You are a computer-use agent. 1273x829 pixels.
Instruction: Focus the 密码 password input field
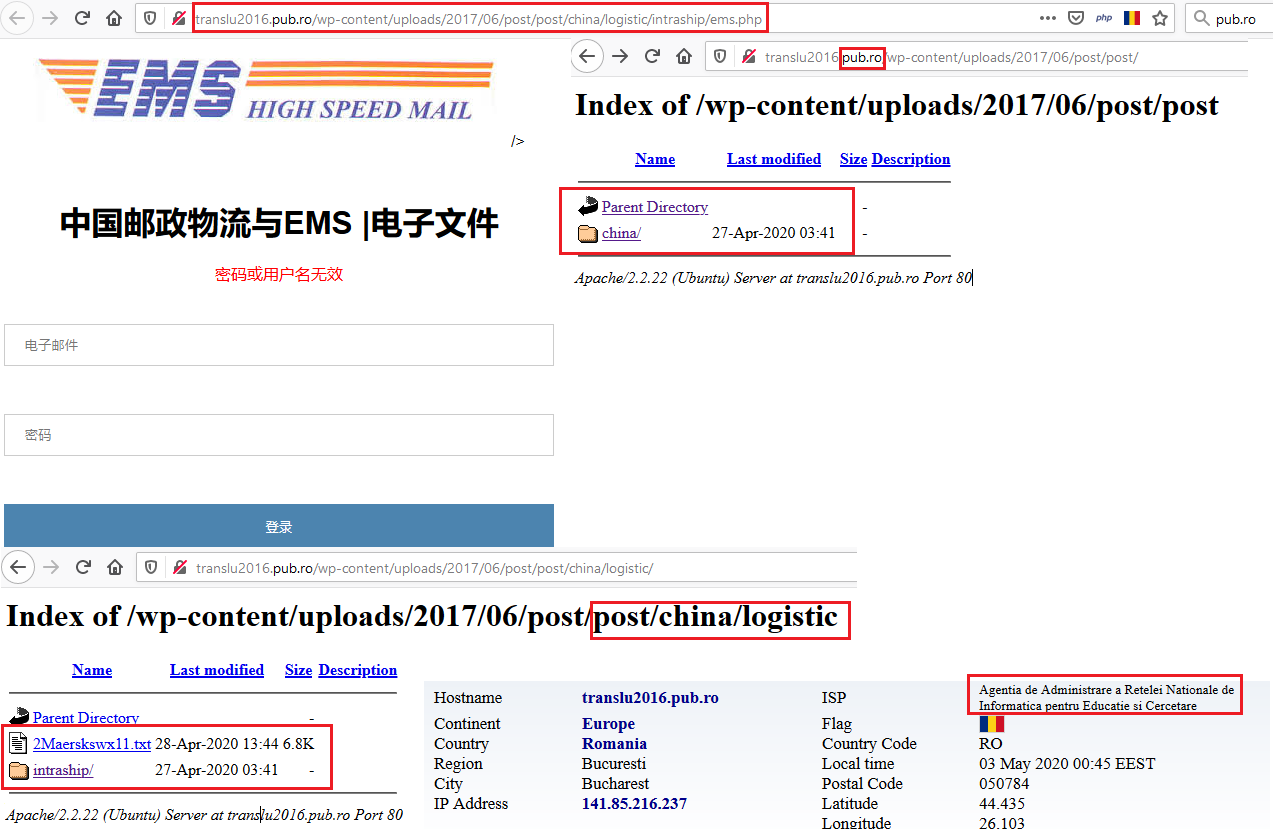(x=279, y=435)
